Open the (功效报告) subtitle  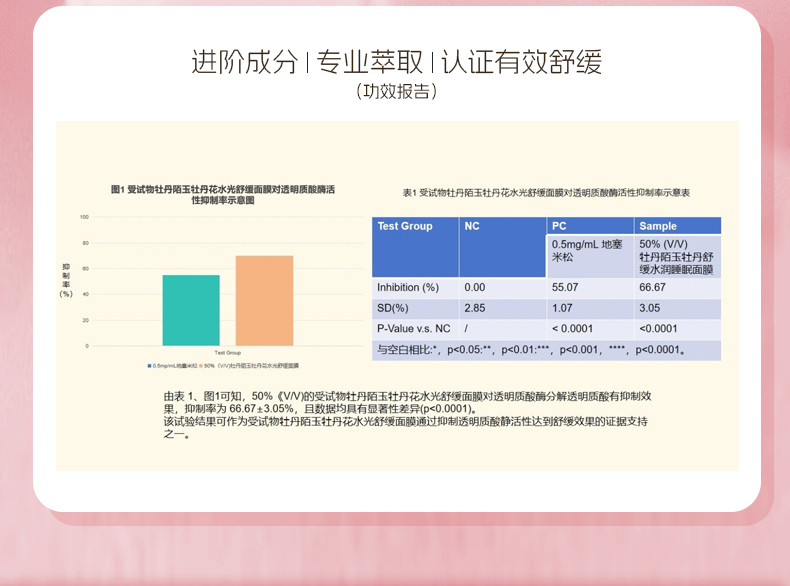point(395,92)
